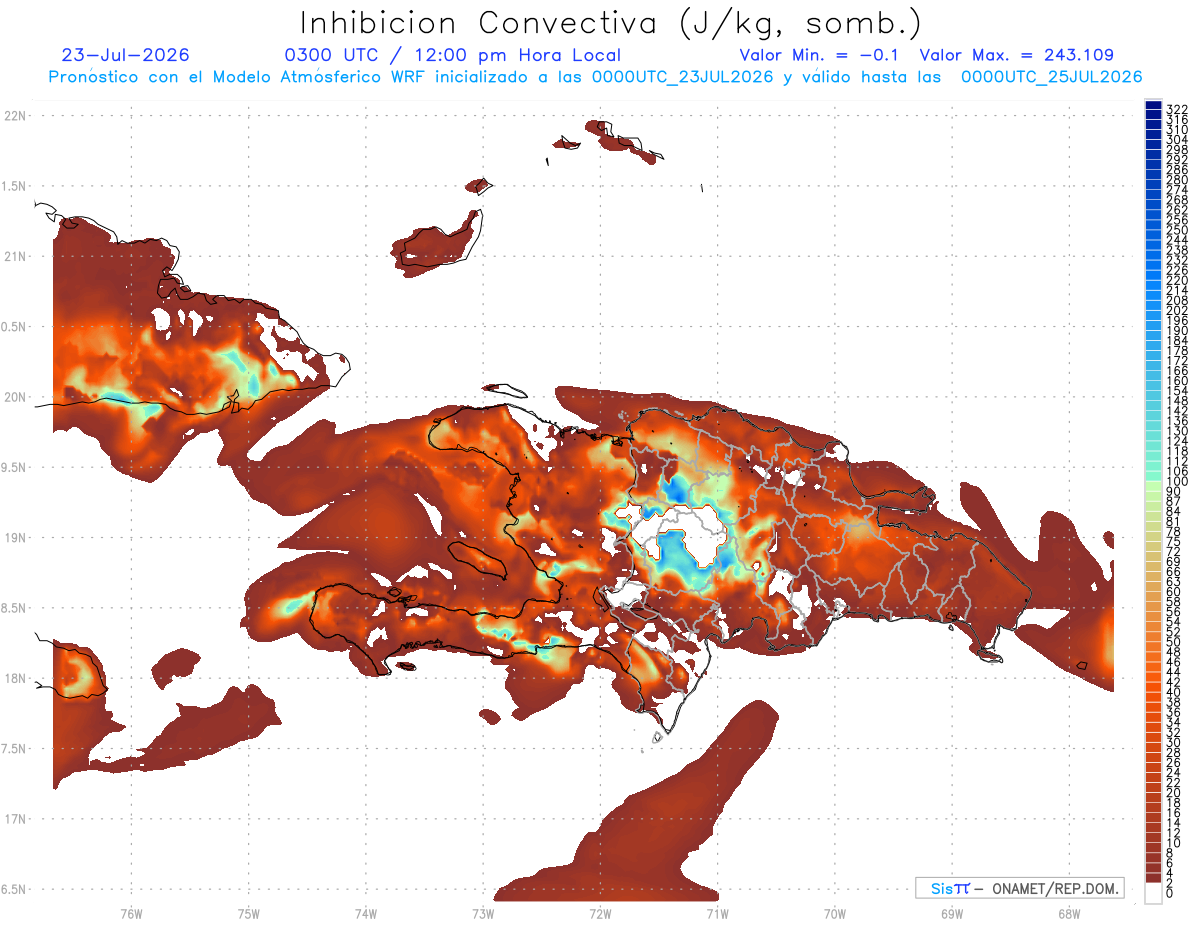
Task: Click the '76W' longitude label
Action: coord(131,913)
